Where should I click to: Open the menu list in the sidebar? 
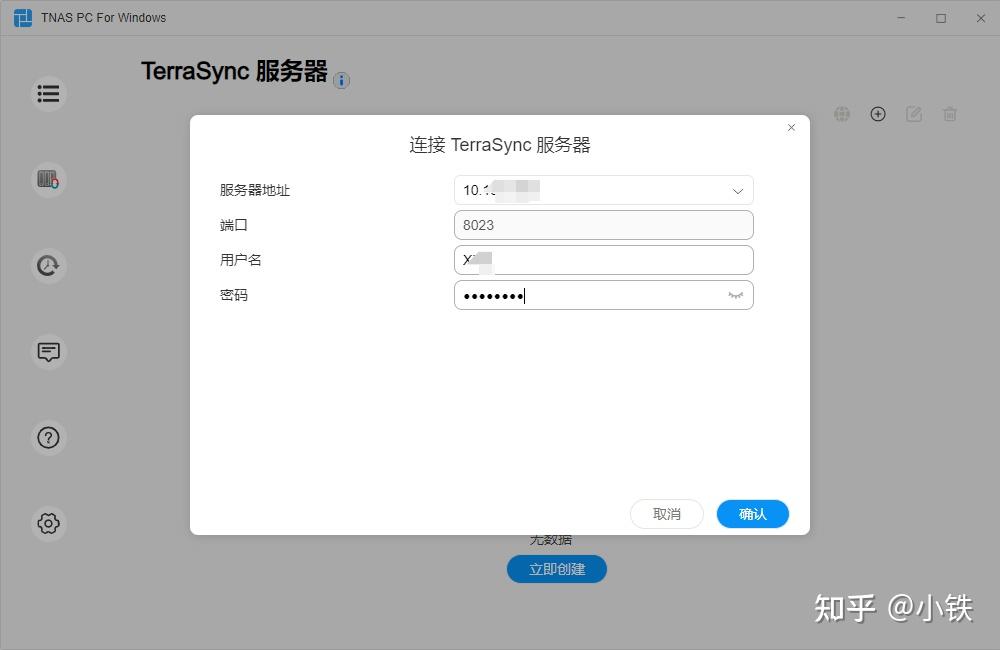click(x=48, y=92)
